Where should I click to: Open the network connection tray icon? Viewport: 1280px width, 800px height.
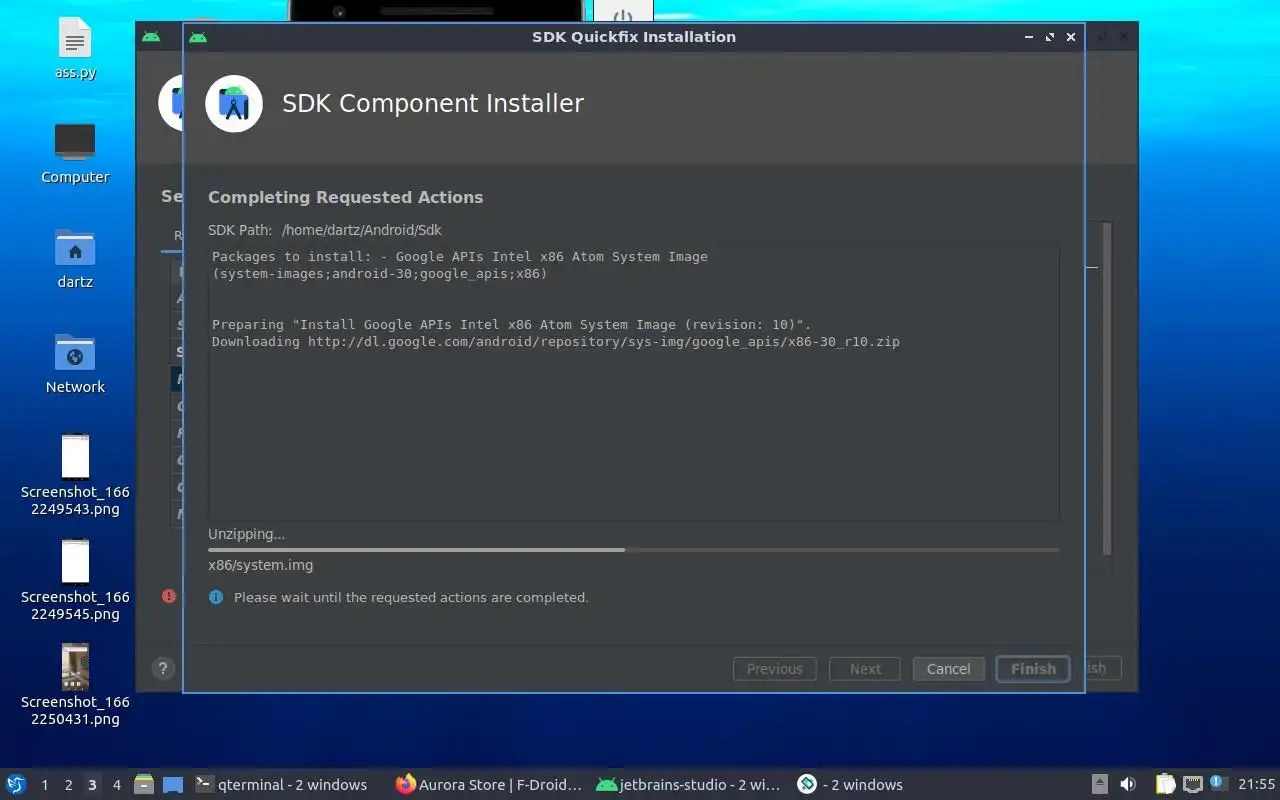1192,784
